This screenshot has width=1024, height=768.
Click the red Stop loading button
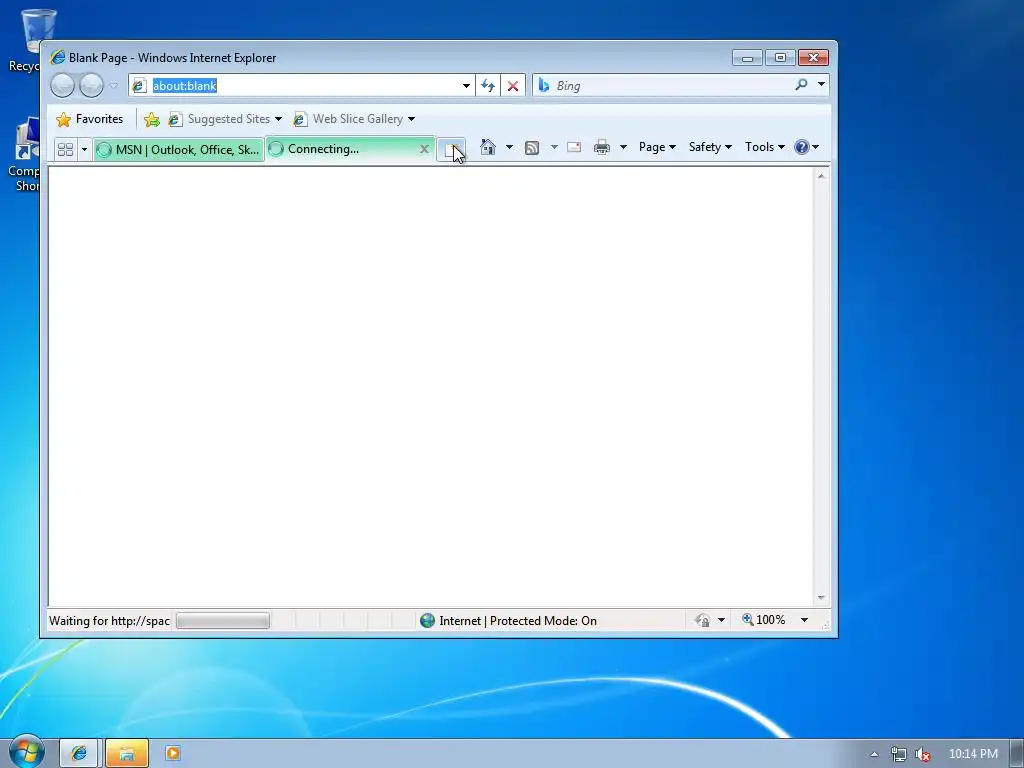[513, 86]
